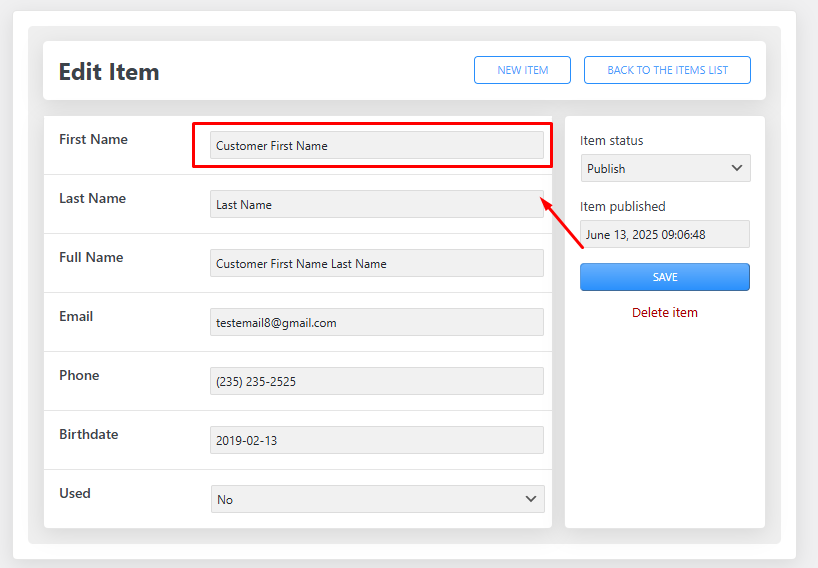Select the Full Name text box
Viewport: 818px width, 568px height.
[x=377, y=264]
